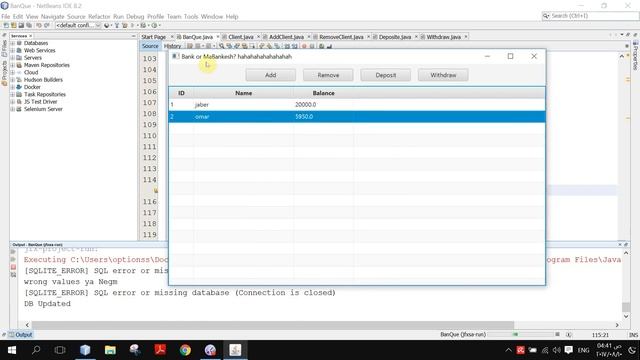Switch to the AddClient.java tab
Viewport: 640px width, 360px height.
[x=286, y=37]
